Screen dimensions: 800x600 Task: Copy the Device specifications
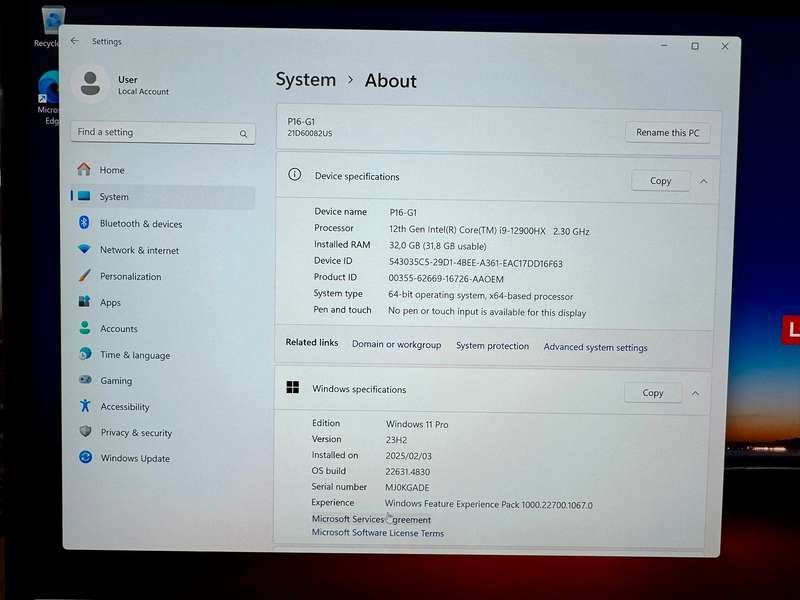click(x=660, y=181)
